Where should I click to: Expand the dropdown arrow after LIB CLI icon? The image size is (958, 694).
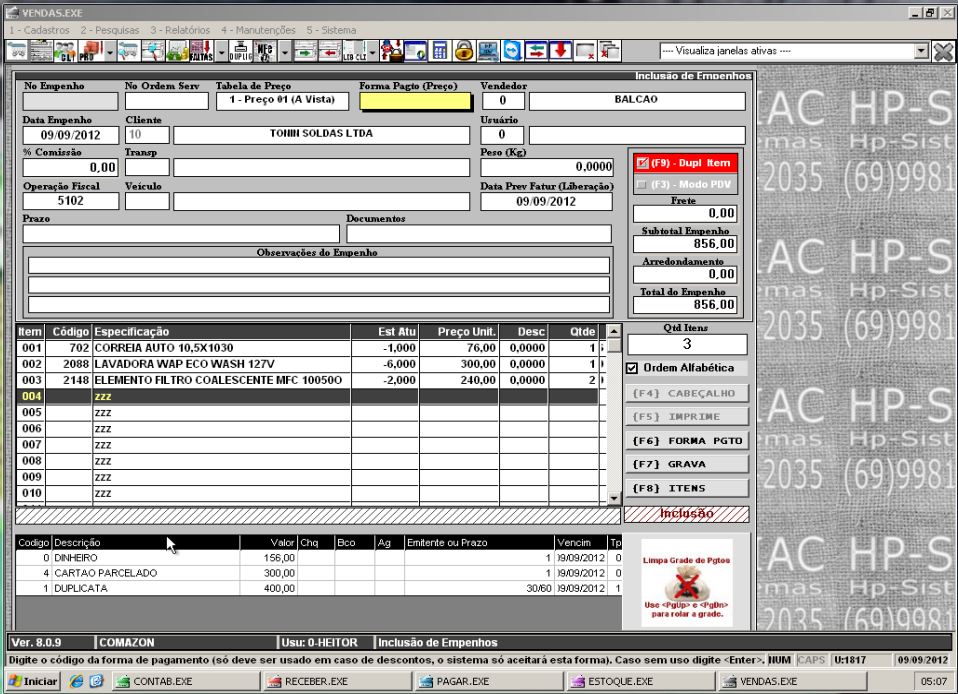[x=373, y=51]
